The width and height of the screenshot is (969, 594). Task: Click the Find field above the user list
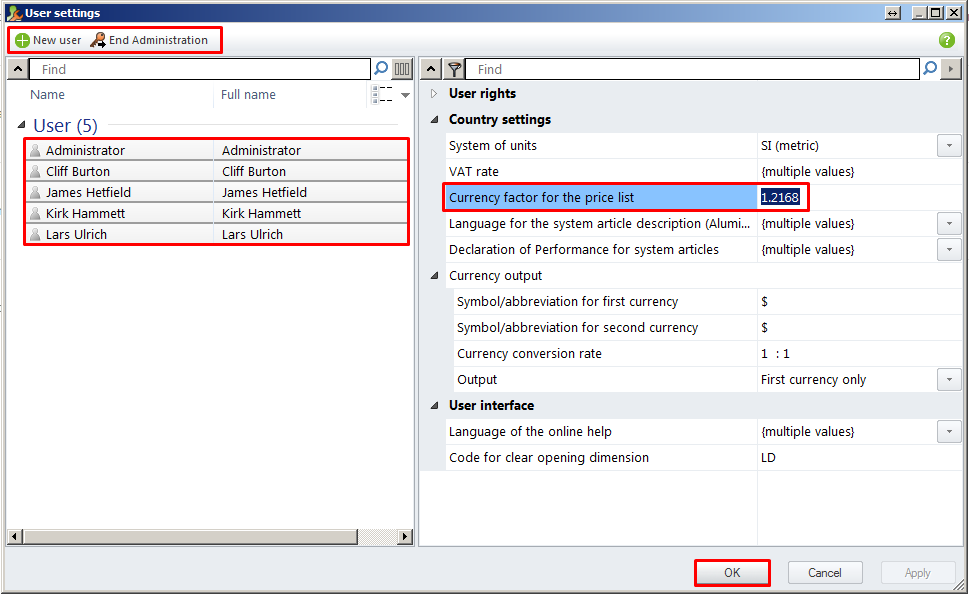pos(200,69)
